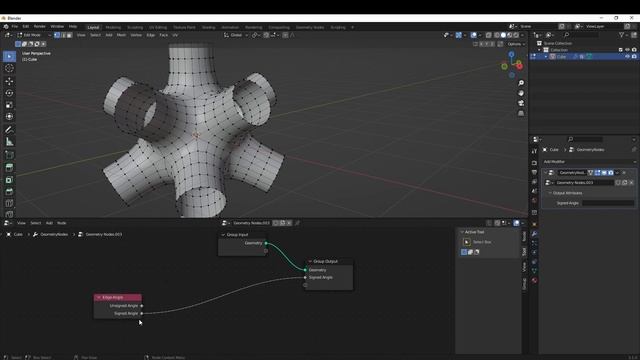Open the viewport Options dropdown
This screenshot has width=640, height=360.
(516, 44)
